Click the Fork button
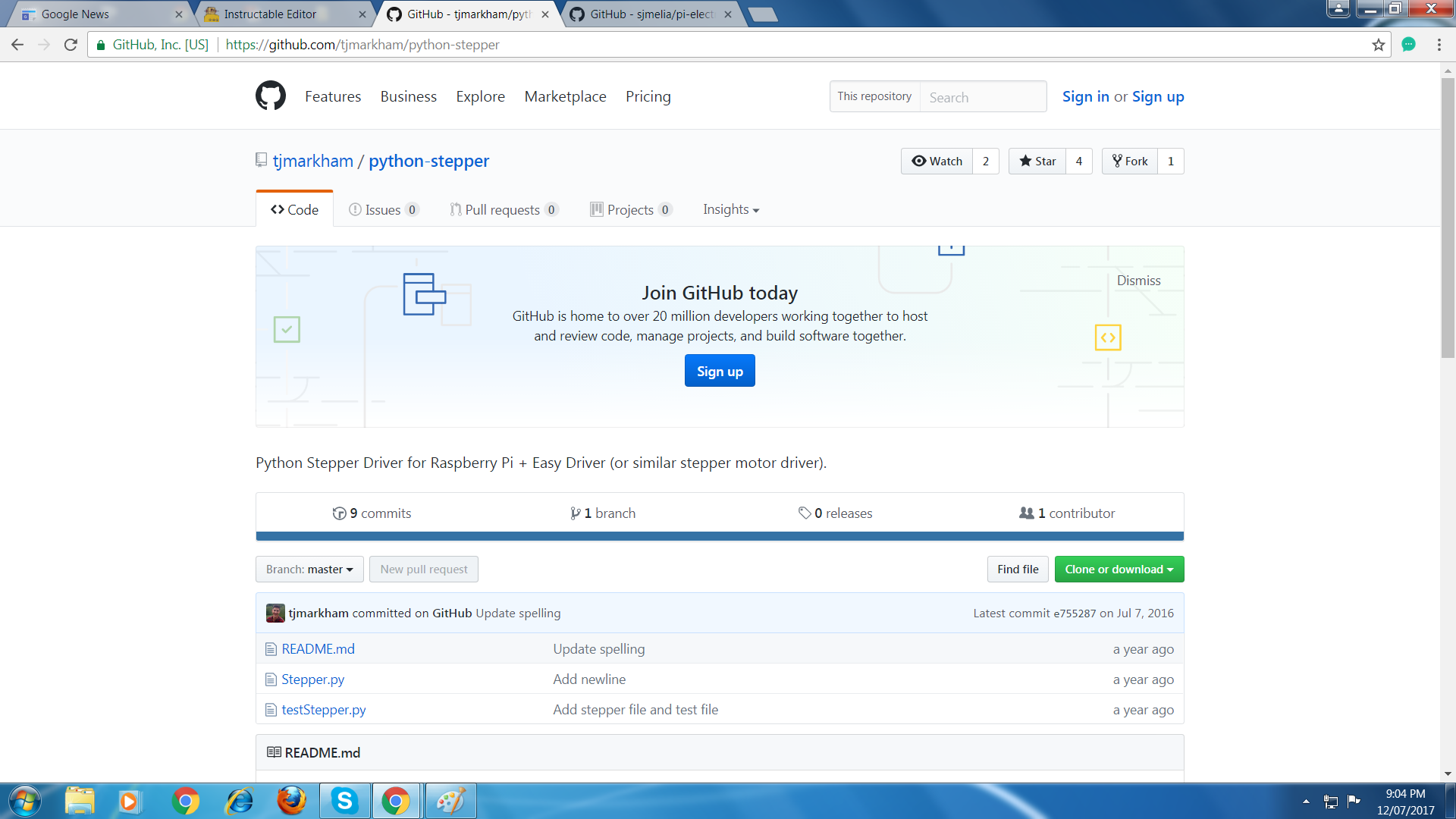The height and width of the screenshot is (819, 1456). [1130, 161]
